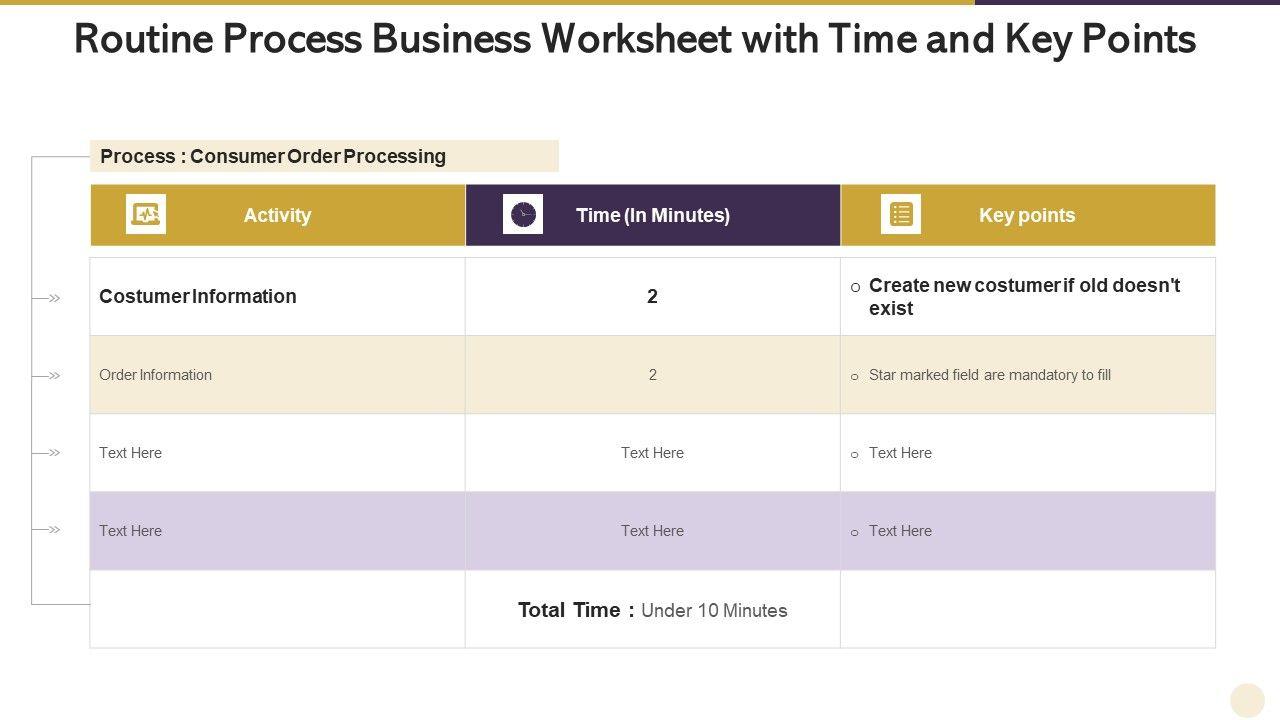Click the Costumer Information cell
The height and width of the screenshot is (720, 1280).
(198, 296)
